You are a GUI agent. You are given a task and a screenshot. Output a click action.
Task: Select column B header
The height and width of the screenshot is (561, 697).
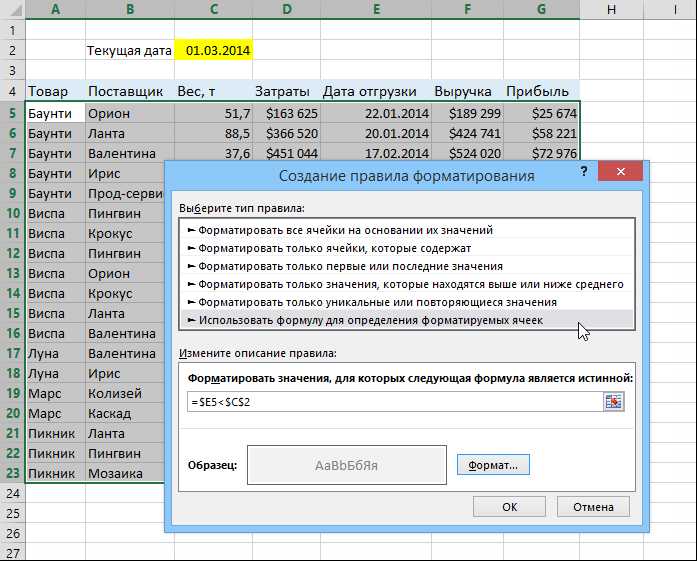[x=130, y=9]
